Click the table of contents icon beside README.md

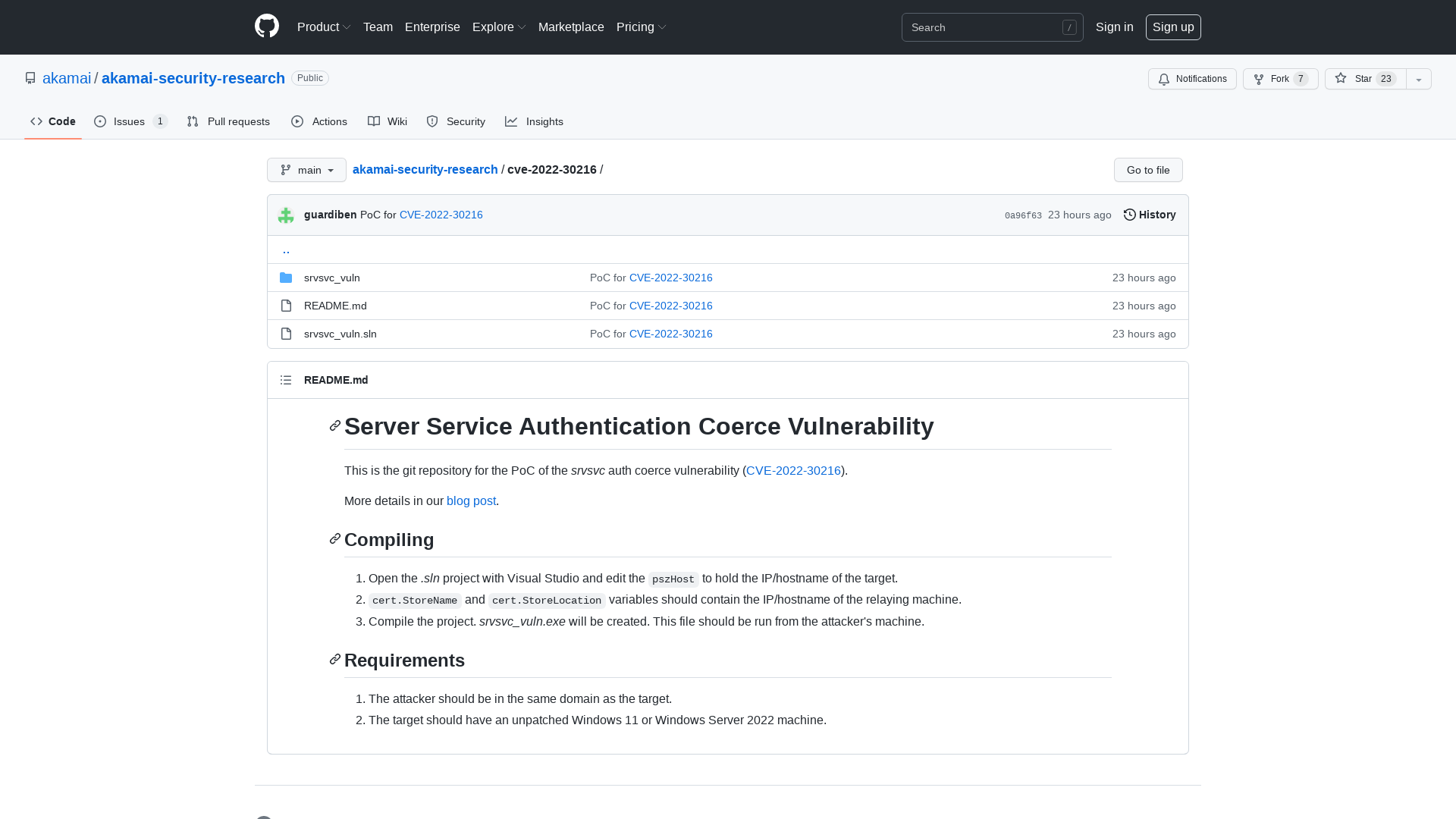[286, 380]
